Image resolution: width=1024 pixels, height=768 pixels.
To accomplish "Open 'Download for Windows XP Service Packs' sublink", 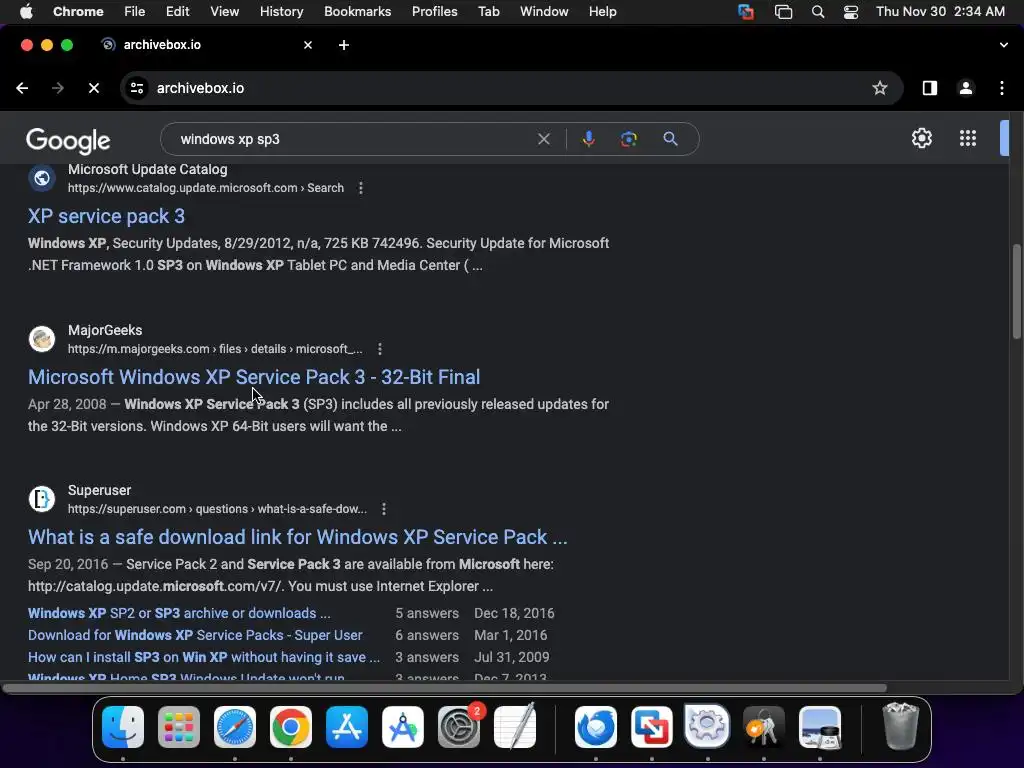I will pos(195,635).
